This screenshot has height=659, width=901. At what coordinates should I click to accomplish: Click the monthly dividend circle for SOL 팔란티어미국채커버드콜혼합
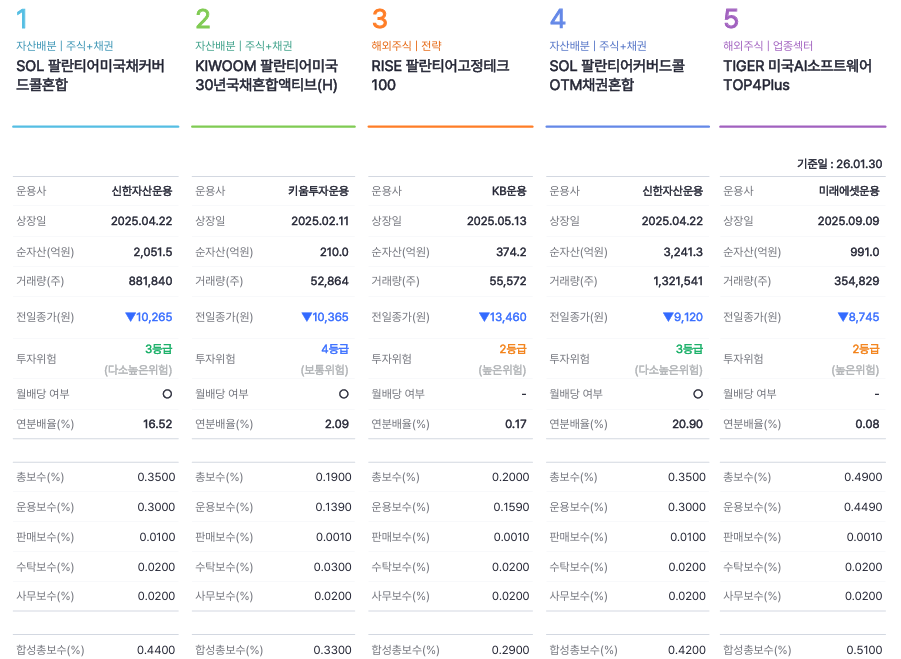(x=167, y=394)
